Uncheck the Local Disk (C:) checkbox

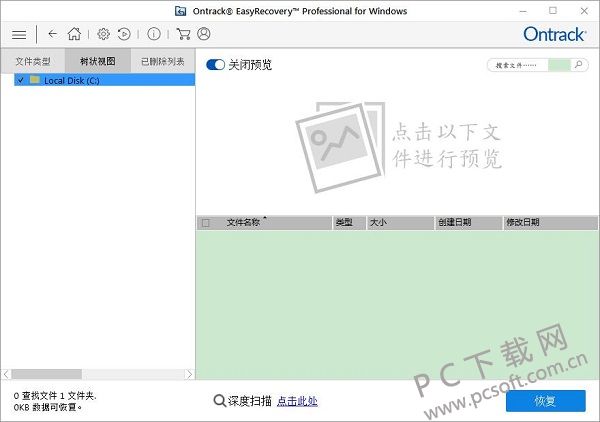tap(21, 80)
